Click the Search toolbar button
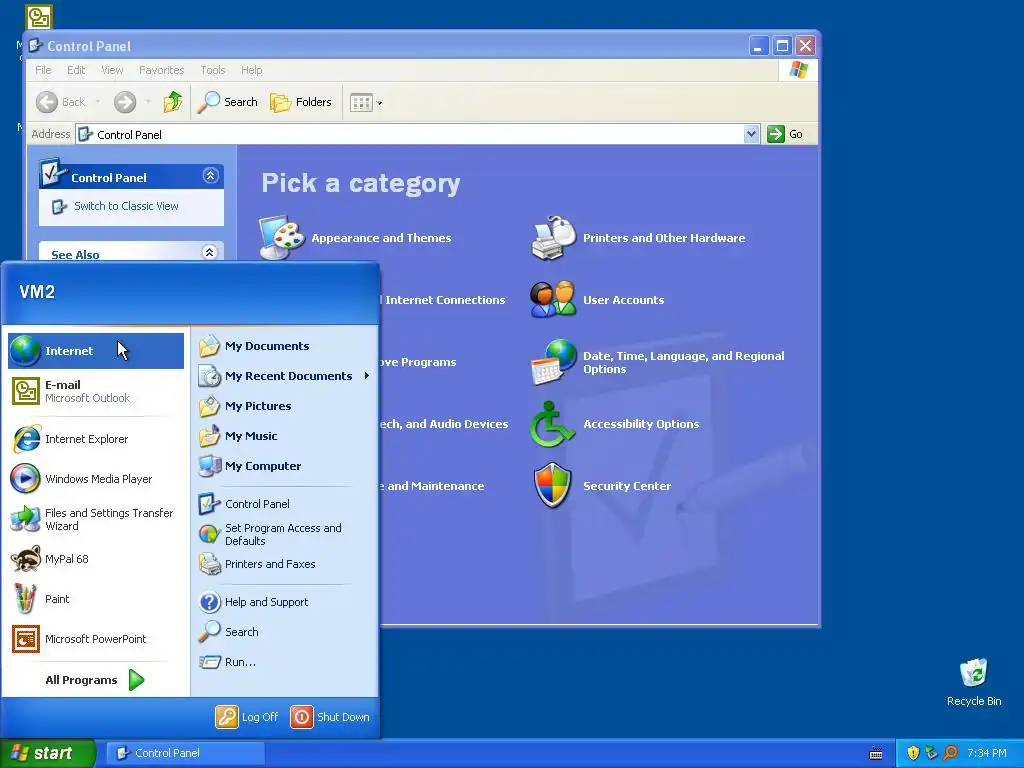 pyautogui.click(x=227, y=102)
